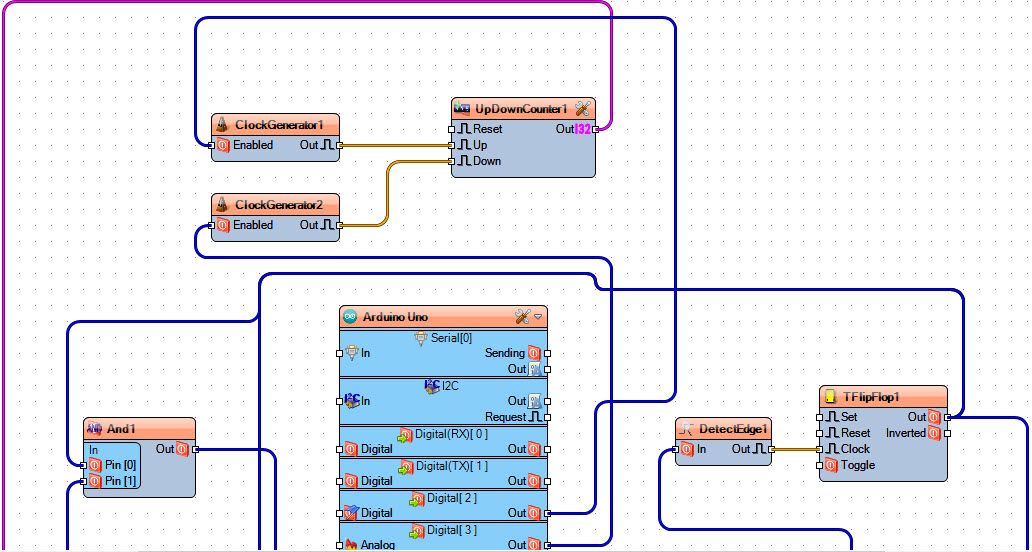Expand Arduino Uno dropdown arrow

[x=538, y=317]
